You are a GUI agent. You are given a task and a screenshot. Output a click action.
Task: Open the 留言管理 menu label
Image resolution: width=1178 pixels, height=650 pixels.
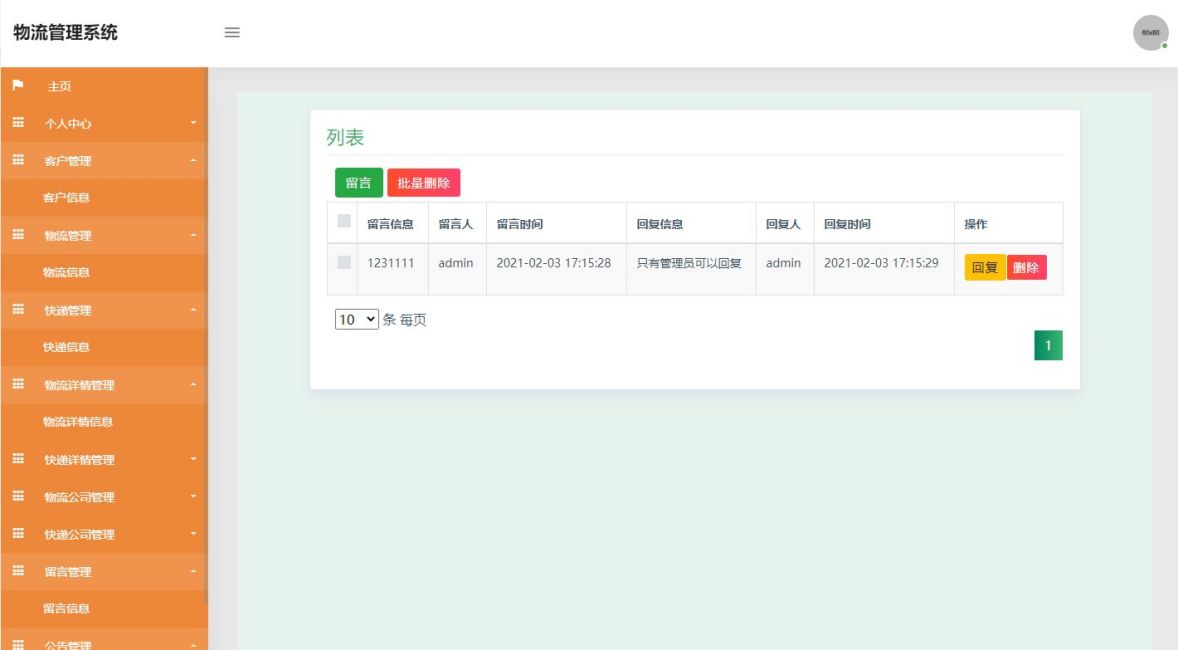click(x=68, y=572)
